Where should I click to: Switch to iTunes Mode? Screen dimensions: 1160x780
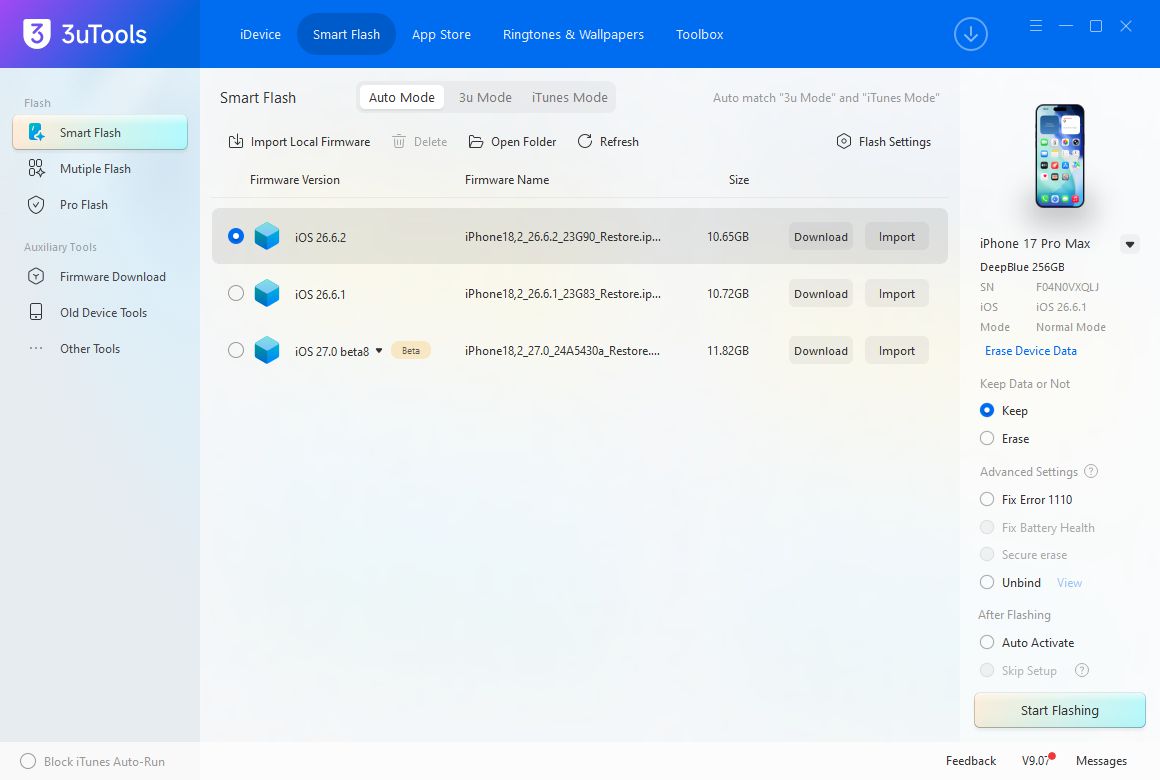[570, 97]
